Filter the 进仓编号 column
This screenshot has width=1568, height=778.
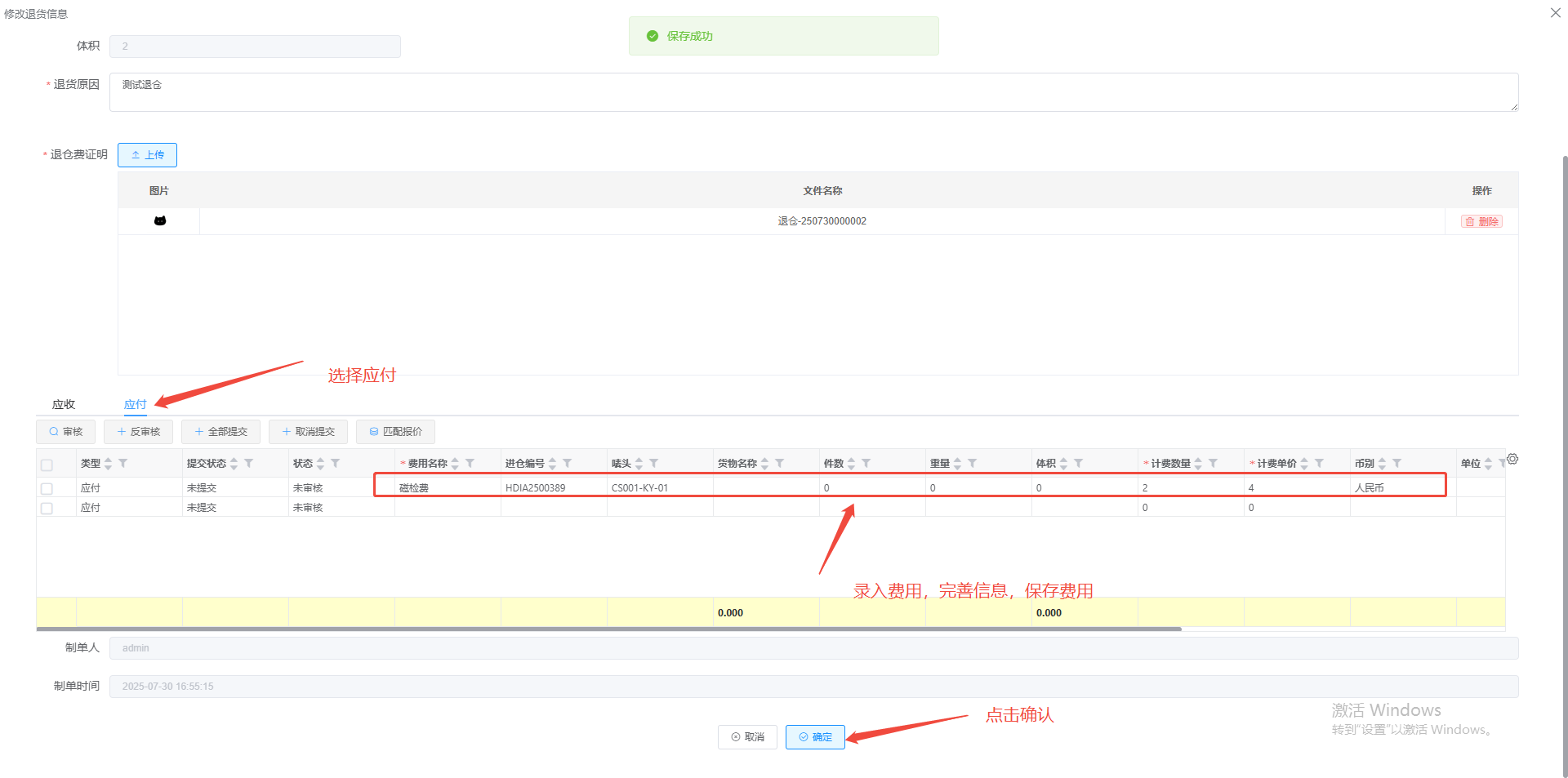567,464
